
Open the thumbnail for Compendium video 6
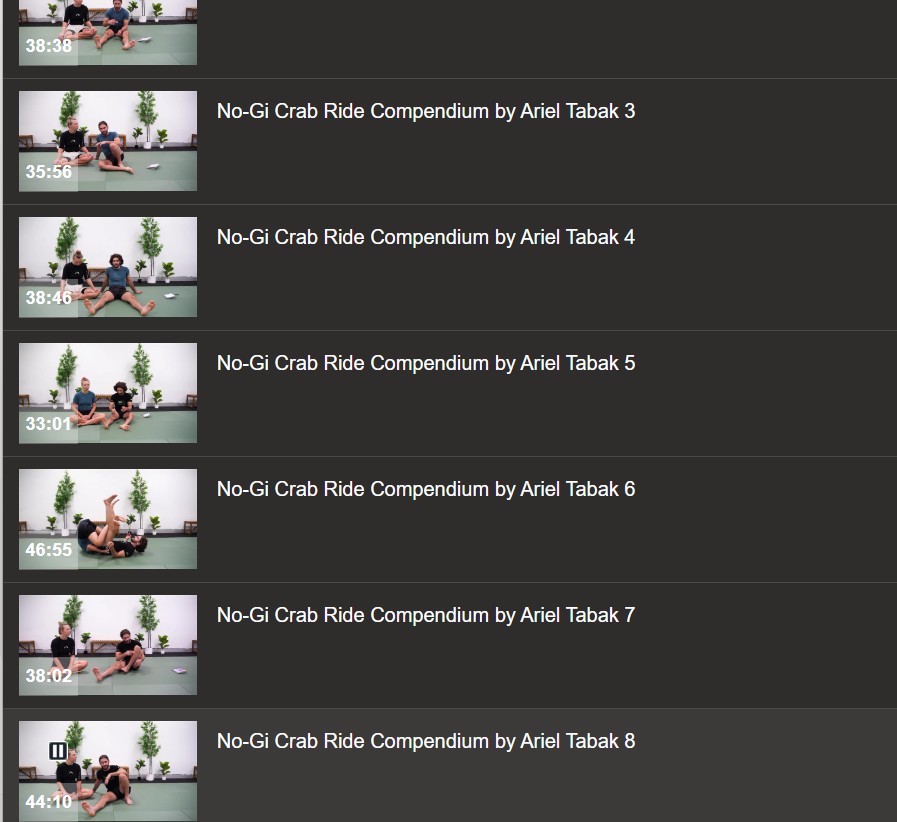(x=108, y=519)
